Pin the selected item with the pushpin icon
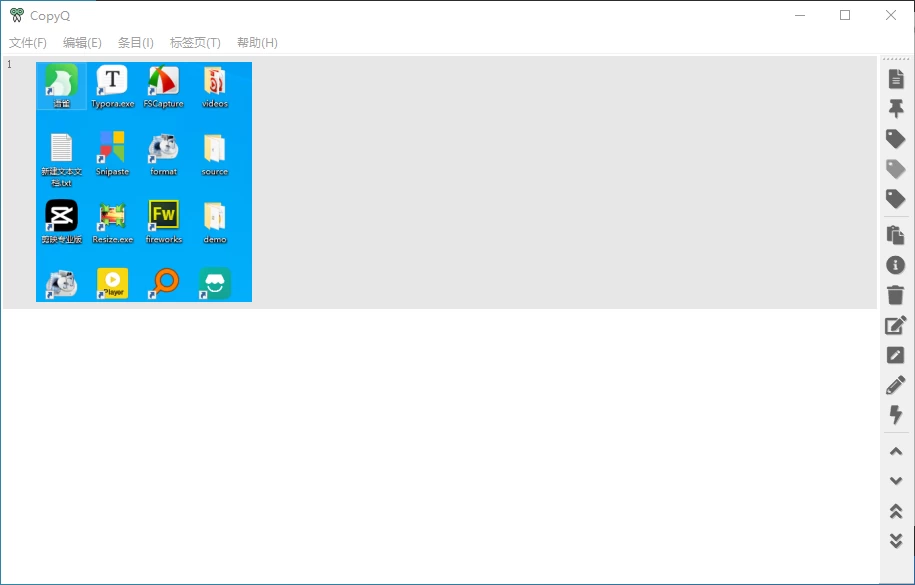The image size is (915, 585). coord(896,109)
